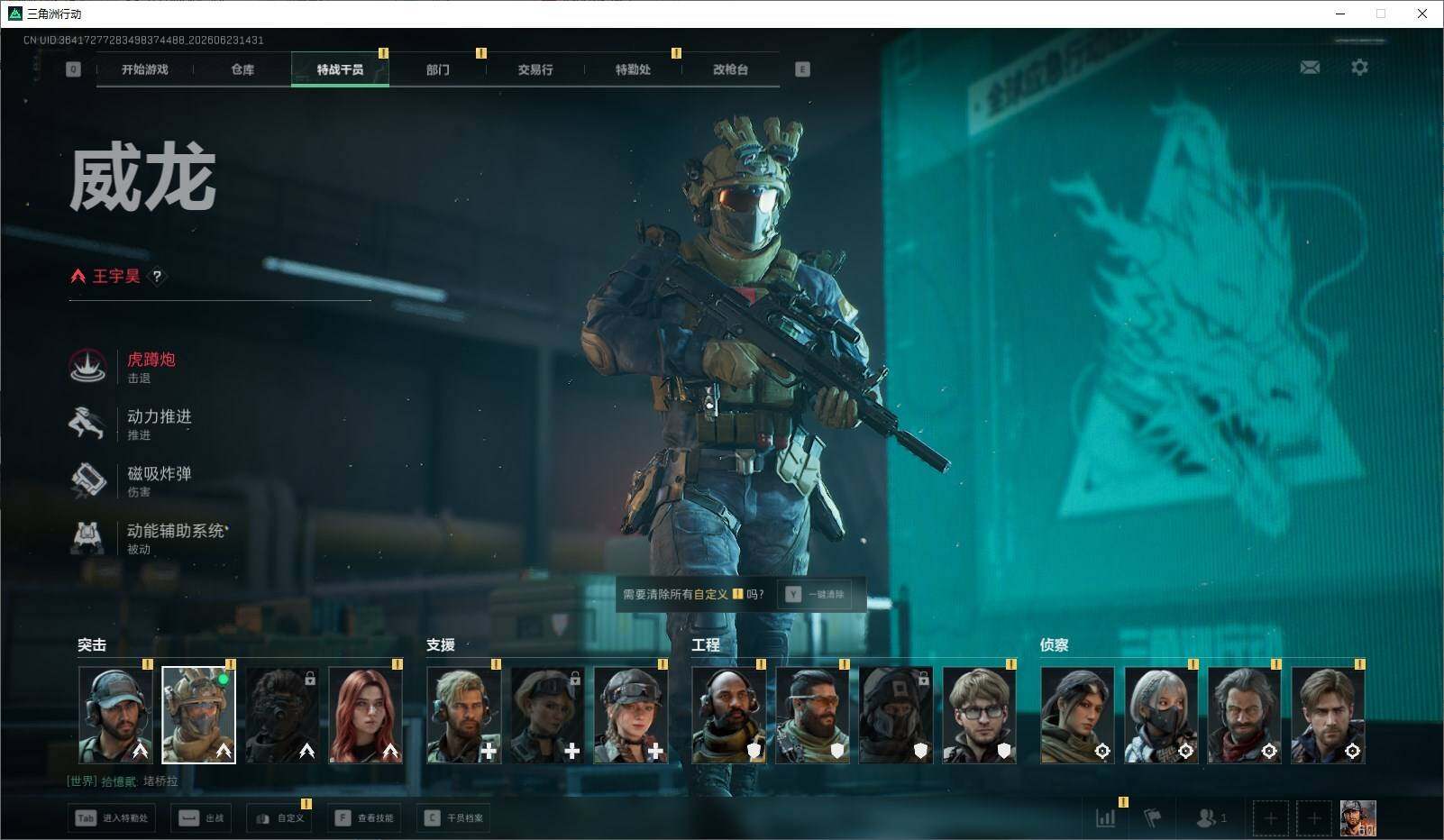Image resolution: width=1444 pixels, height=840 pixels.
Task: Select the 特战干员 tab
Action: 340,69
